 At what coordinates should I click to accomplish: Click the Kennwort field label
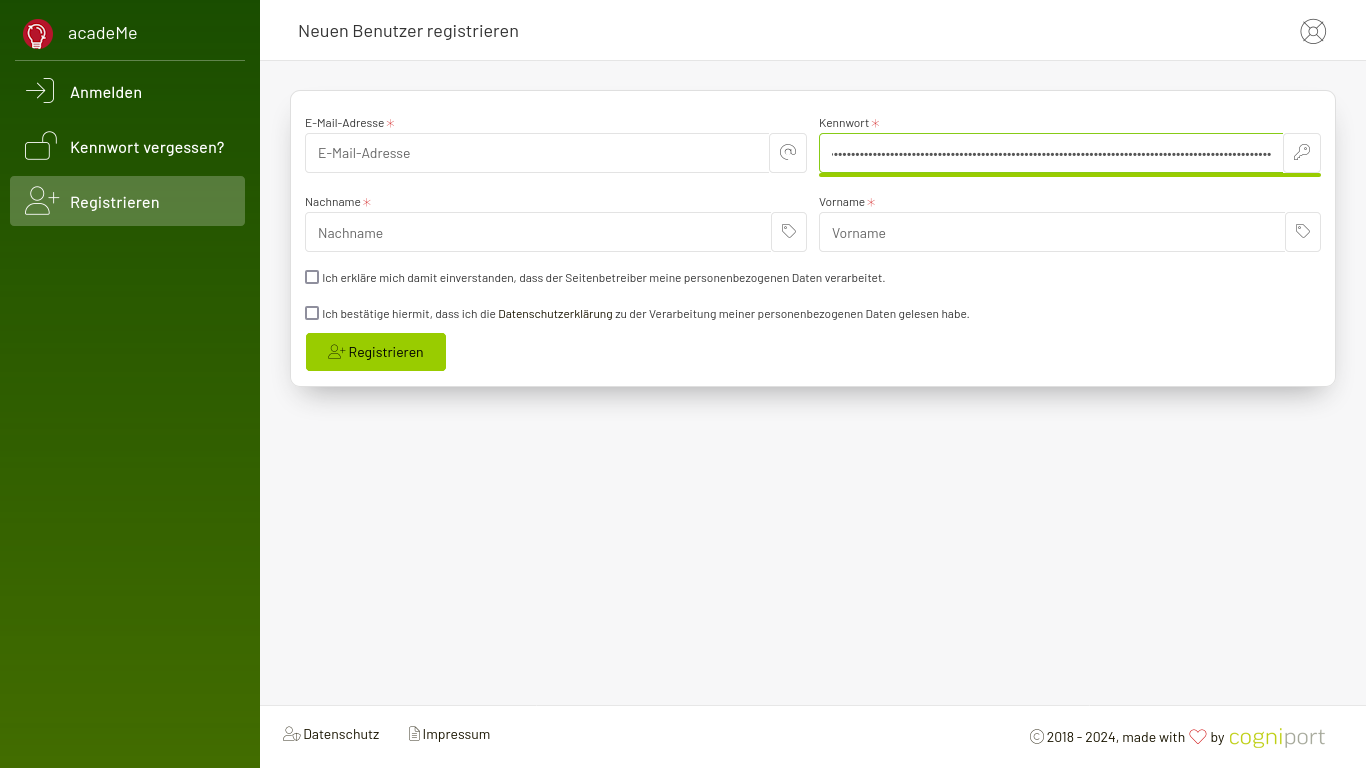tap(844, 123)
